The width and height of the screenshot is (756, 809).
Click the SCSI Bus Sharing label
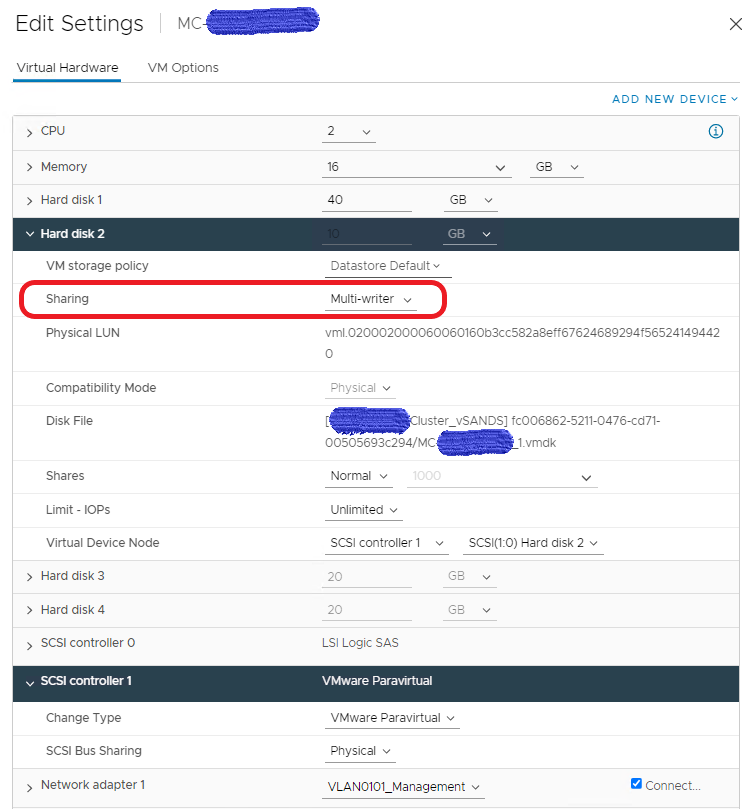coord(93,751)
